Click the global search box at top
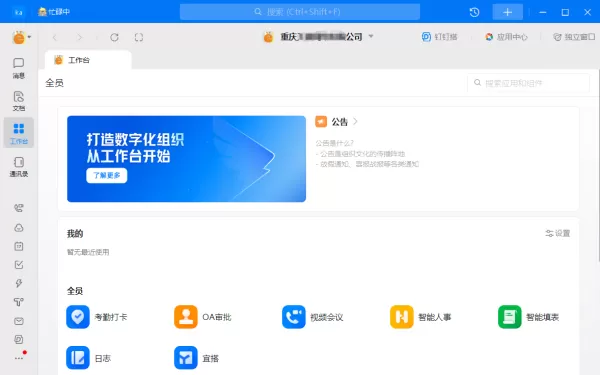The image size is (600, 375). (300, 12)
